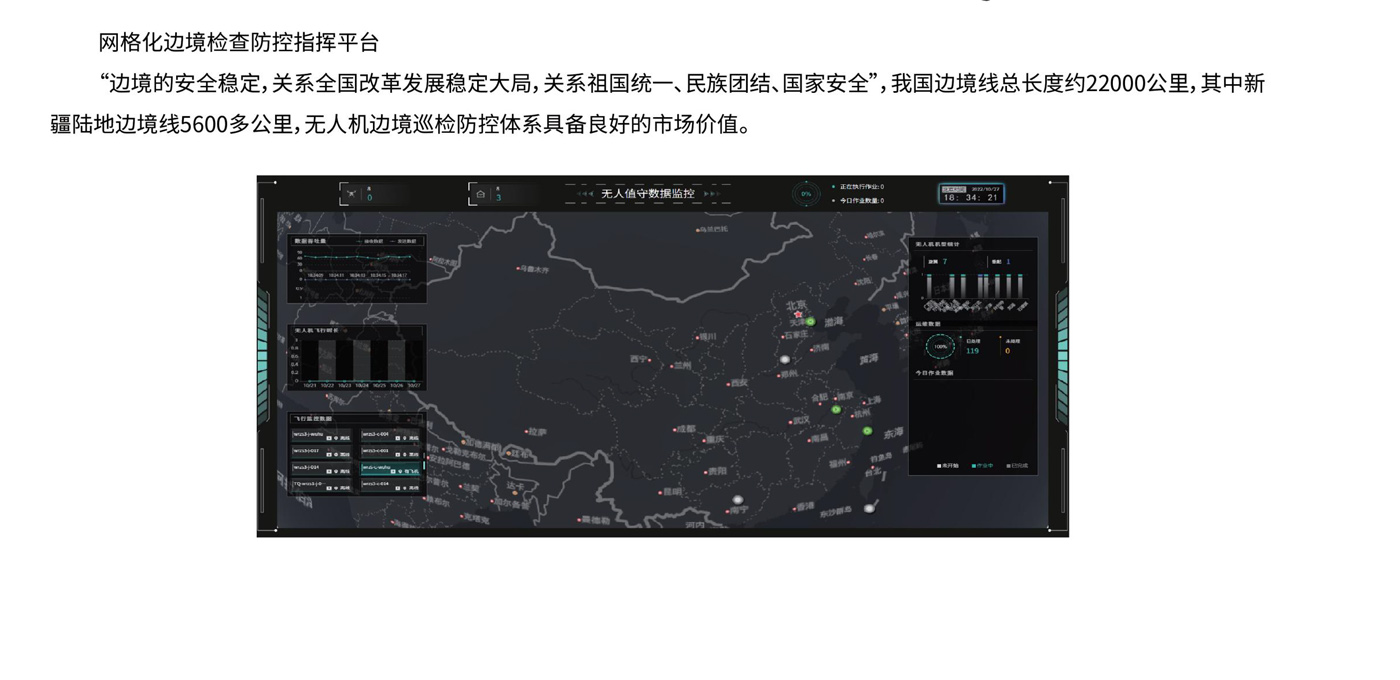Click the left arrows beside 无人值守数据监控 title
Viewport: 1400px width, 680px height.
(x=585, y=194)
